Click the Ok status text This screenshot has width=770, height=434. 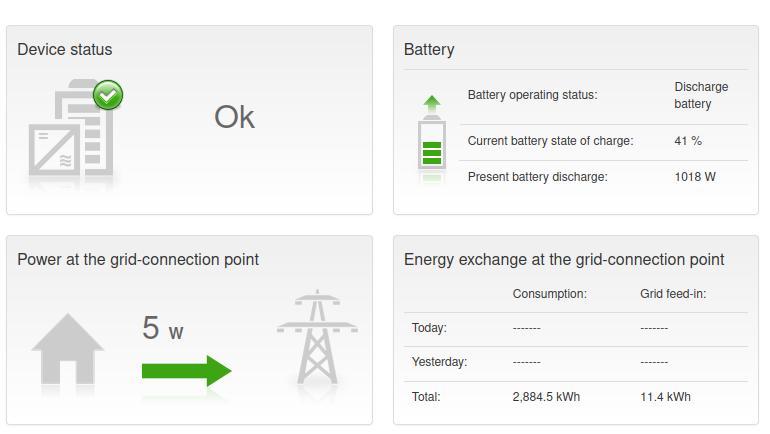pos(234,117)
